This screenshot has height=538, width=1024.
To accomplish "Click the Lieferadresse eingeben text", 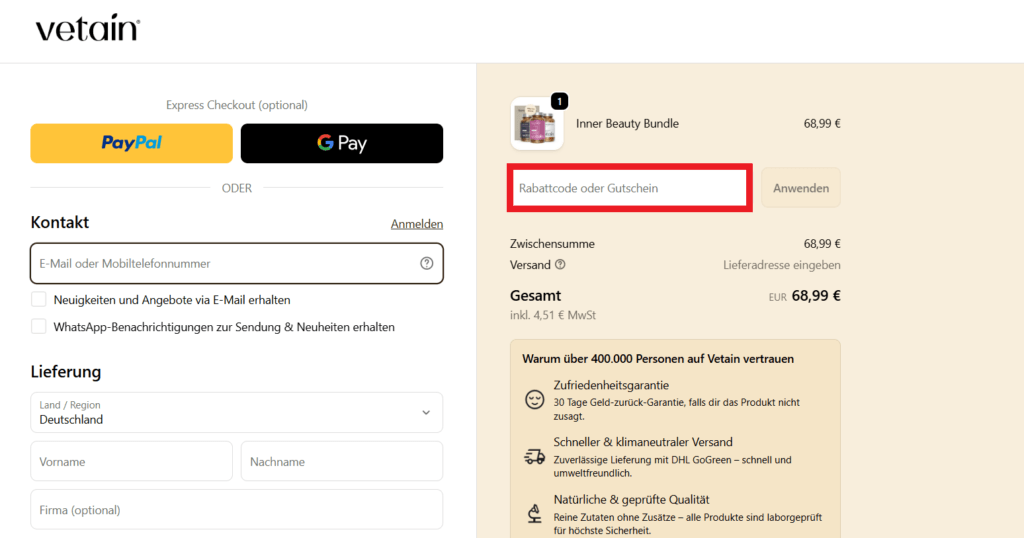I will coord(781,265).
